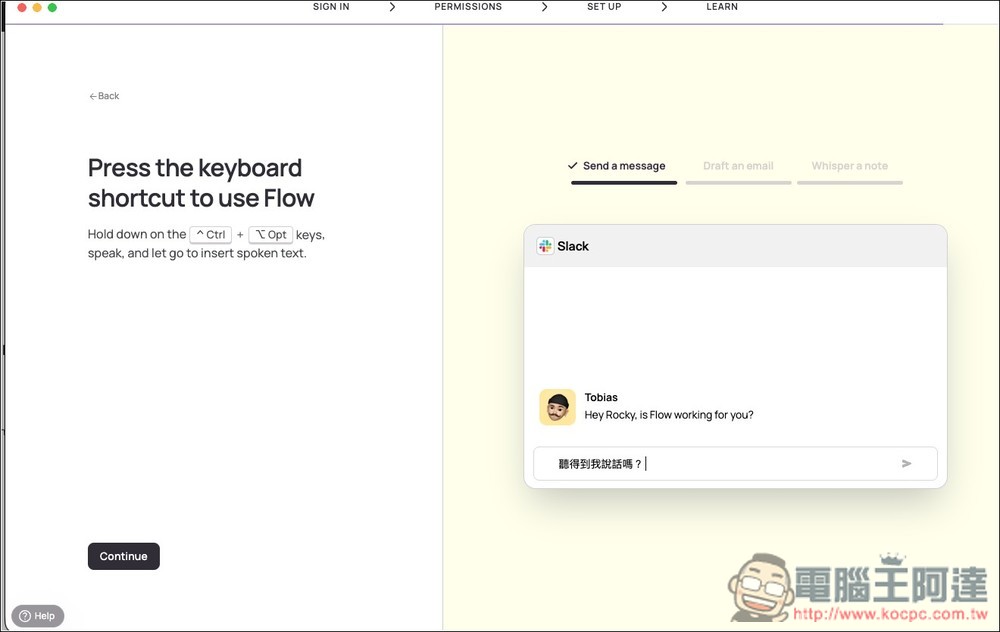
Task: Select the LEARN step in header
Action: pyautogui.click(x=722, y=7)
